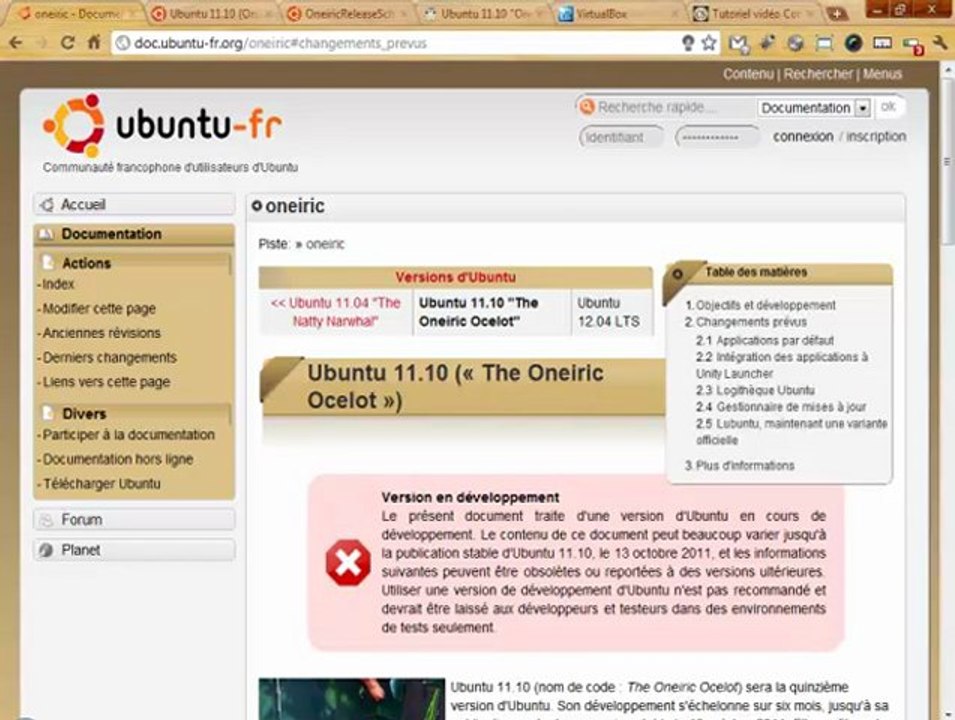Click the connexion link
This screenshot has width=955, height=720.
803,136
